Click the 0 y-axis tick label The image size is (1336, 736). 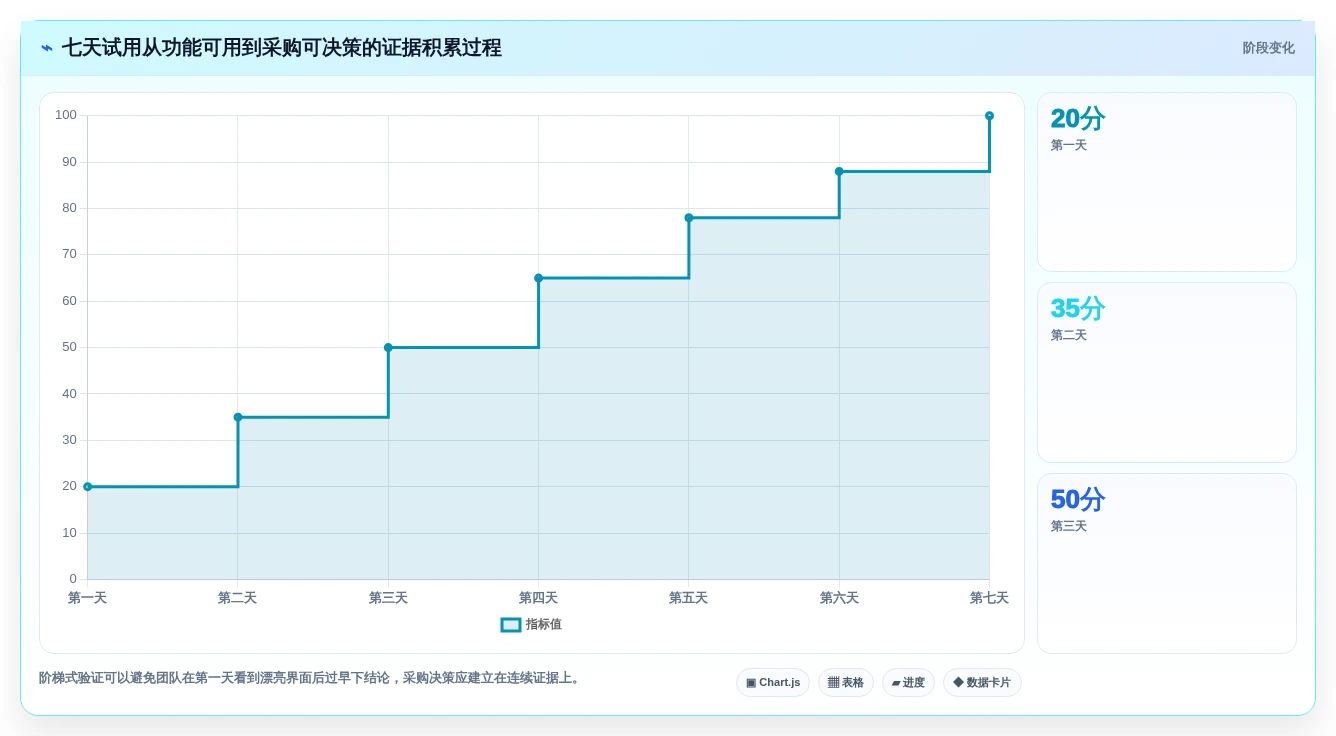(73, 579)
